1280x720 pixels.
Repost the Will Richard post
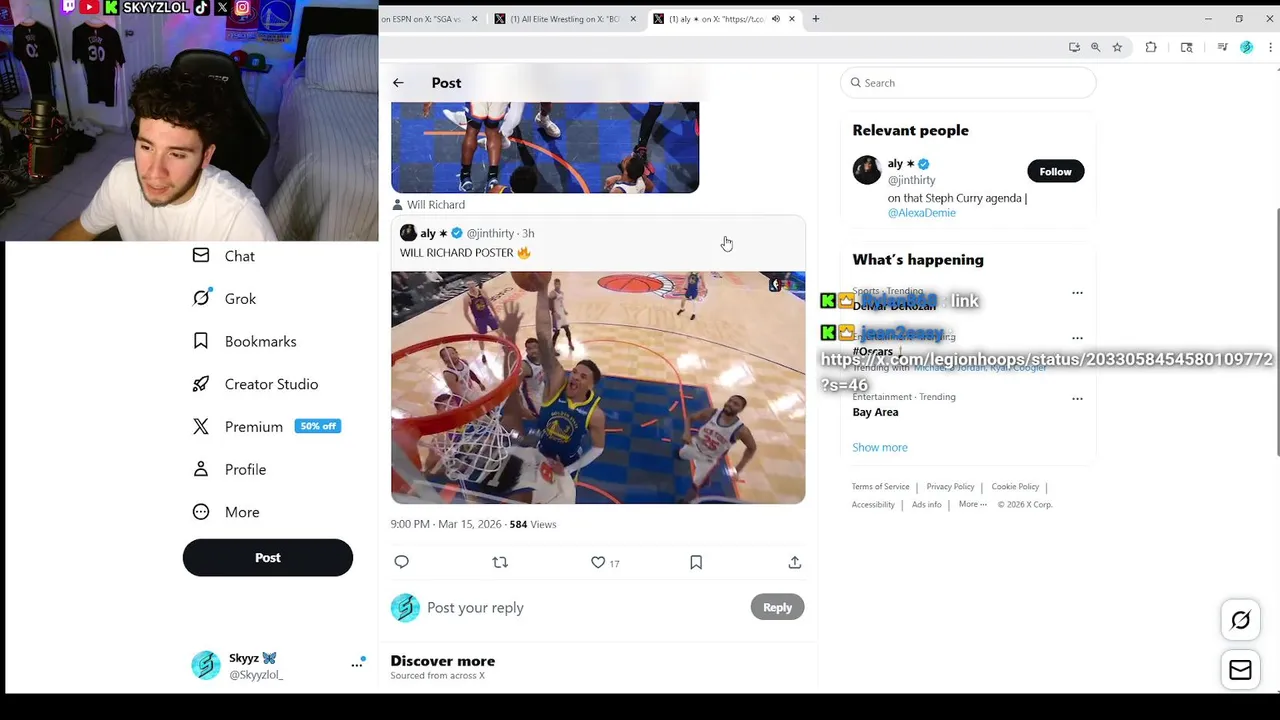click(500, 562)
